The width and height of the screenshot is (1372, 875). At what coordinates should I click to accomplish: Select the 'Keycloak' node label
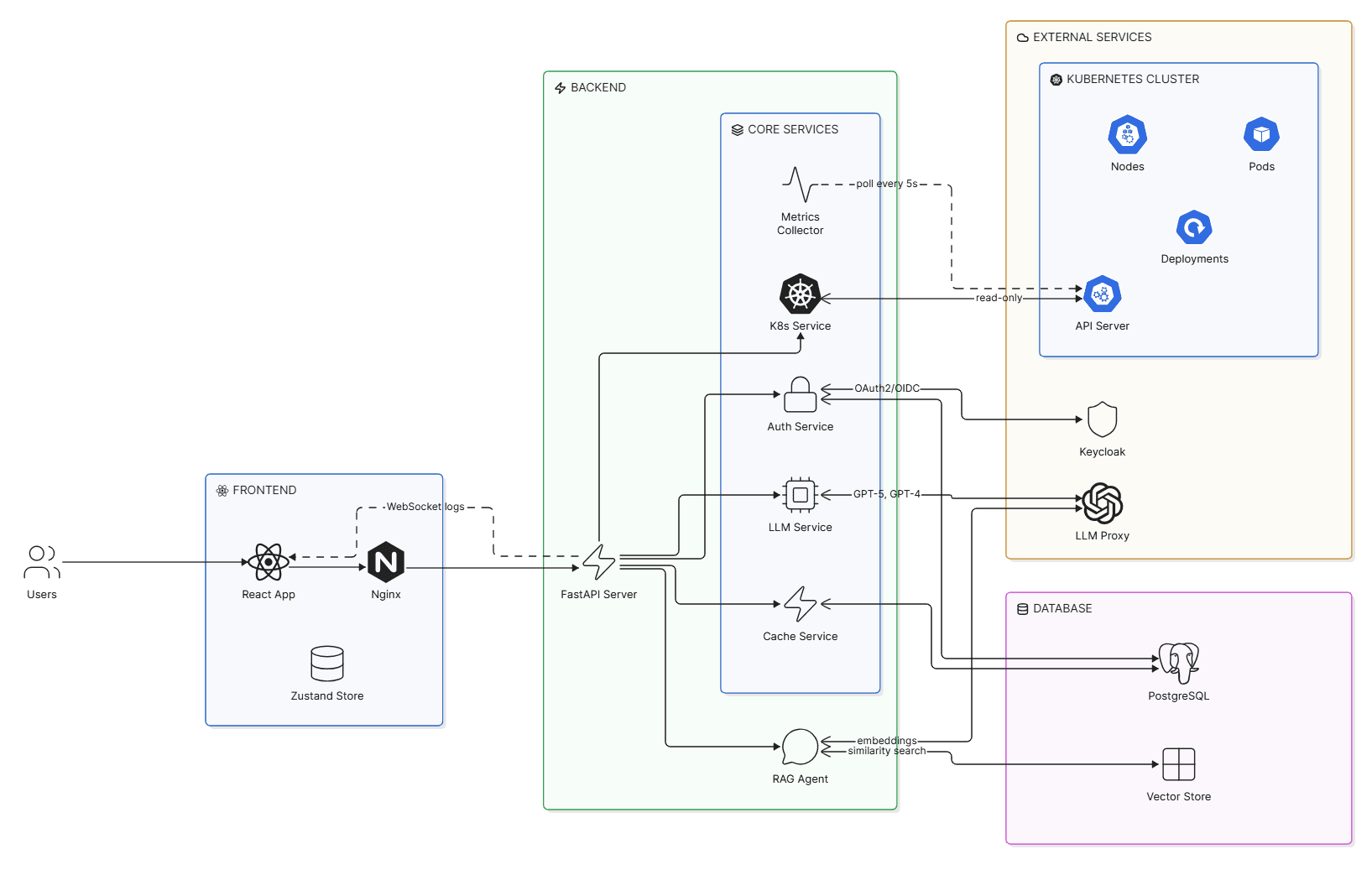(x=1103, y=452)
